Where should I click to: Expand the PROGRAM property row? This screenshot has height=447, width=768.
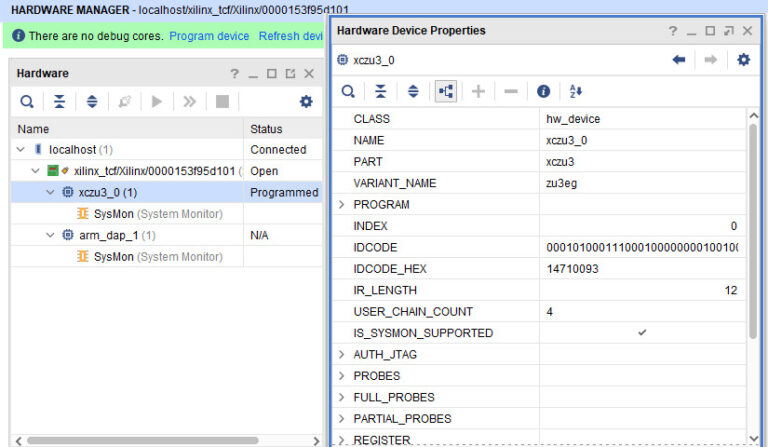pyautogui.click(x=341, y=205)
